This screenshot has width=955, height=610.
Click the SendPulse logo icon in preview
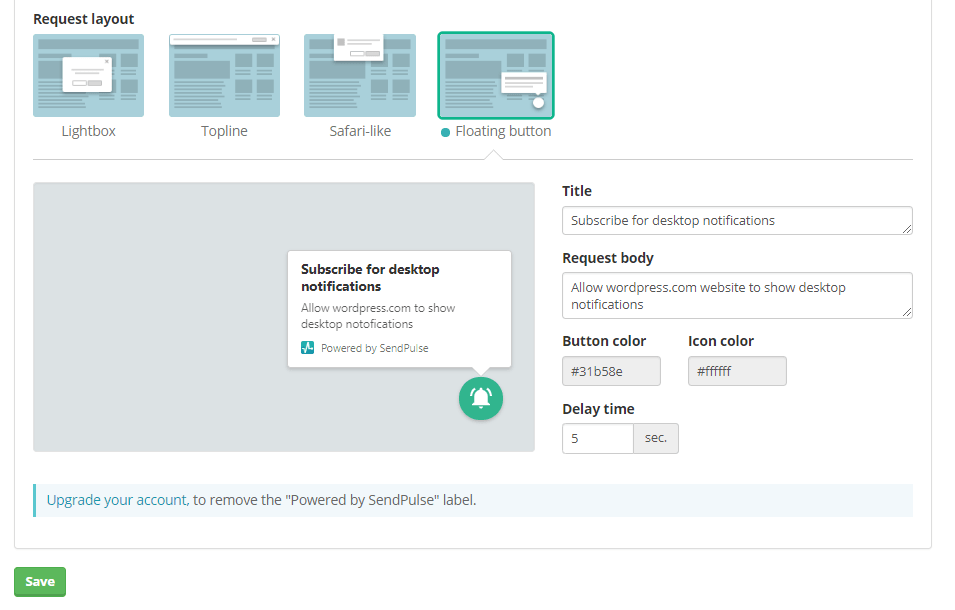click(x=308, y=348)
